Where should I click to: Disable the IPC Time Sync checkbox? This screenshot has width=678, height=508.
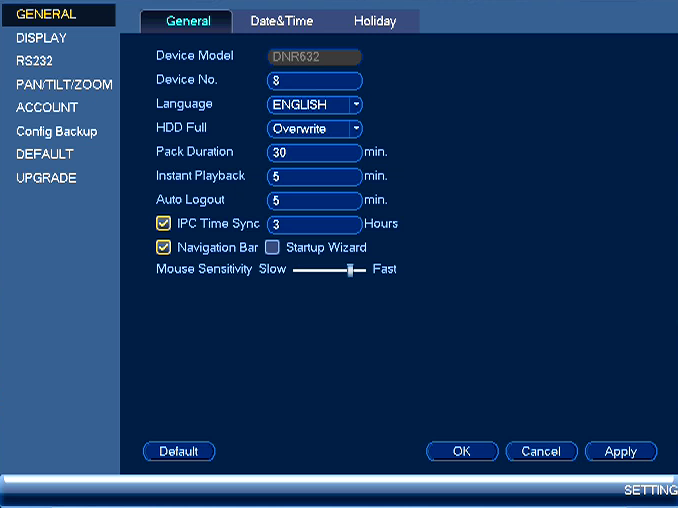click(163, 224)
